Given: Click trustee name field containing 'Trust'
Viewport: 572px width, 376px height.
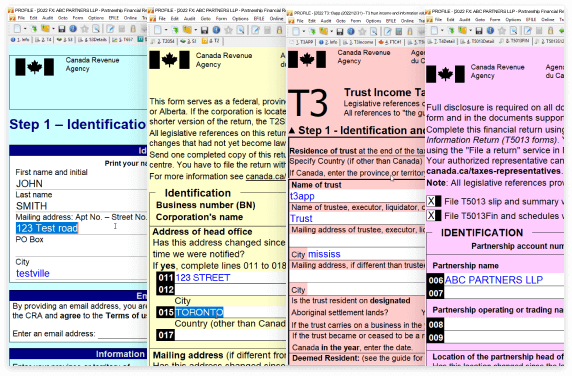Looking at the screenshot, I should (357, 218).
